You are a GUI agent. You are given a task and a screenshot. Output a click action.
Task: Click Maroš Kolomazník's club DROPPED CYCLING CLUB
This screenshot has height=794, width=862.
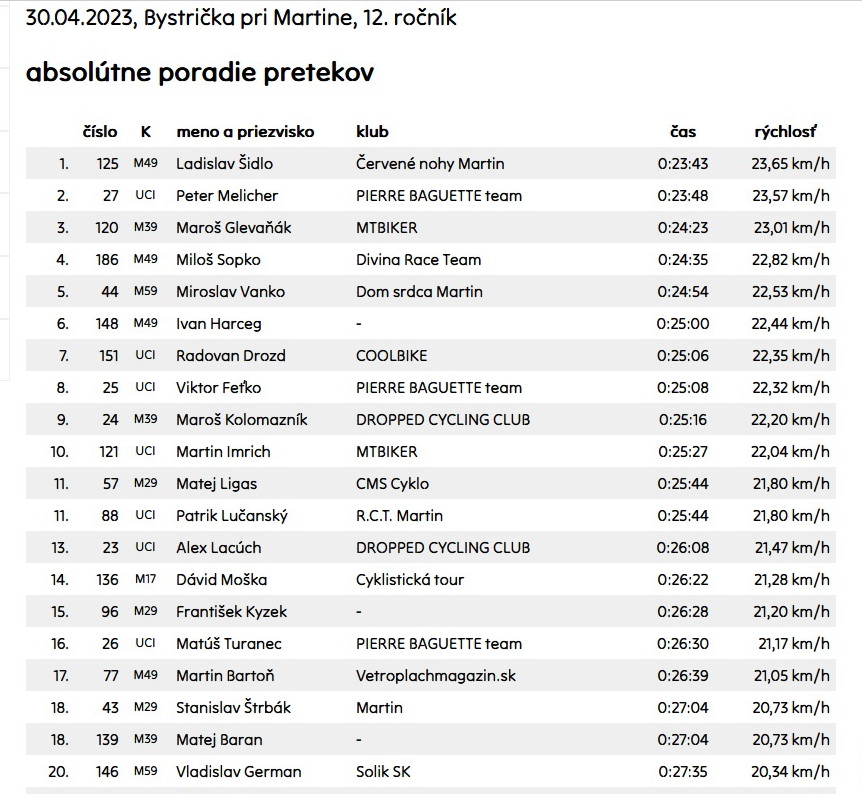443,419
